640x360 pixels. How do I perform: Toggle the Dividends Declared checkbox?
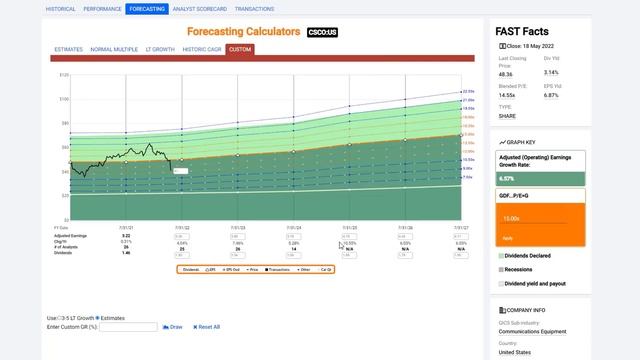[x=501, y=256]
